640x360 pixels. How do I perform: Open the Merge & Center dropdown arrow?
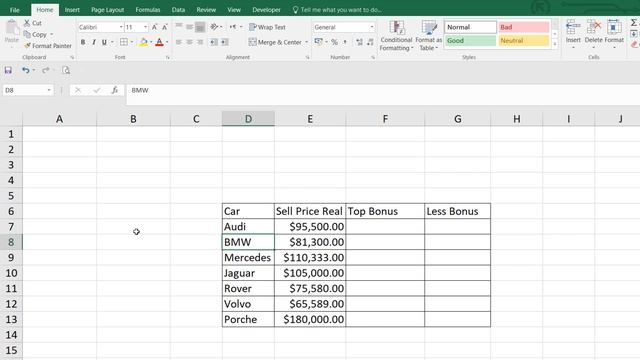pos(307,42)
